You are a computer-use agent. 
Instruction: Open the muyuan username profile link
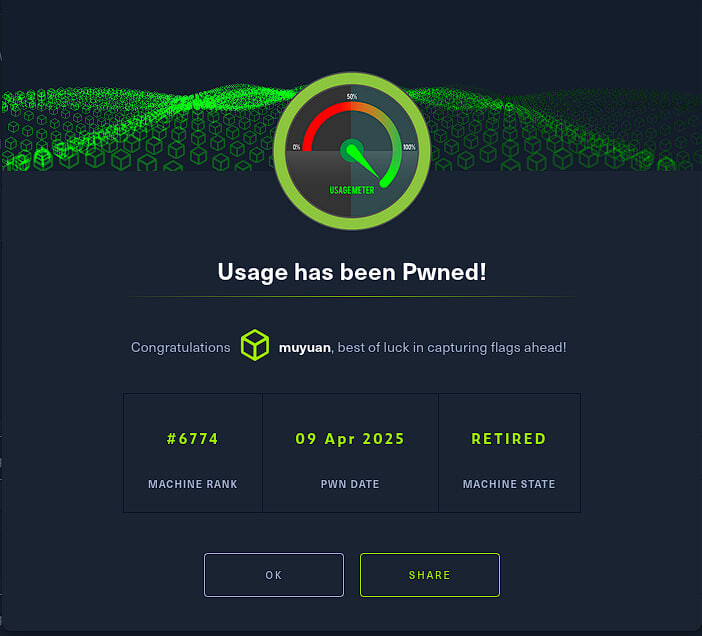(304, 347)
